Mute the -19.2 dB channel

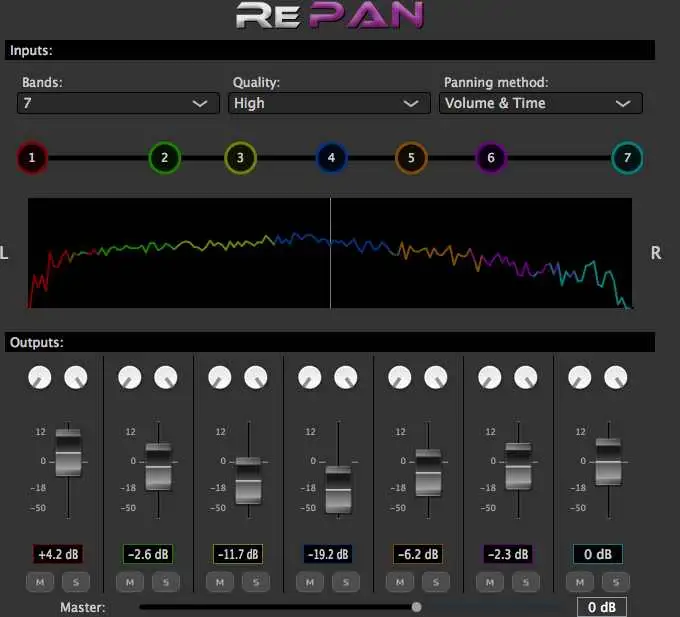(310, 582)
